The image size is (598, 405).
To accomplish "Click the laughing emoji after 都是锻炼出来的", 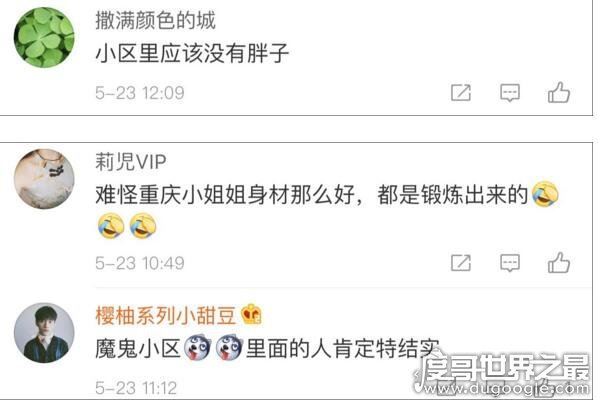I will [545, 194].
